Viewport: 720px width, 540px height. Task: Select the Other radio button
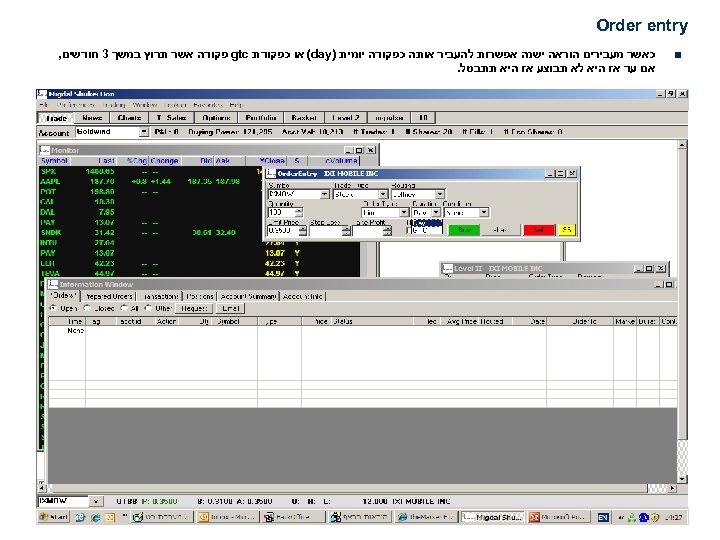click(148, 308)
